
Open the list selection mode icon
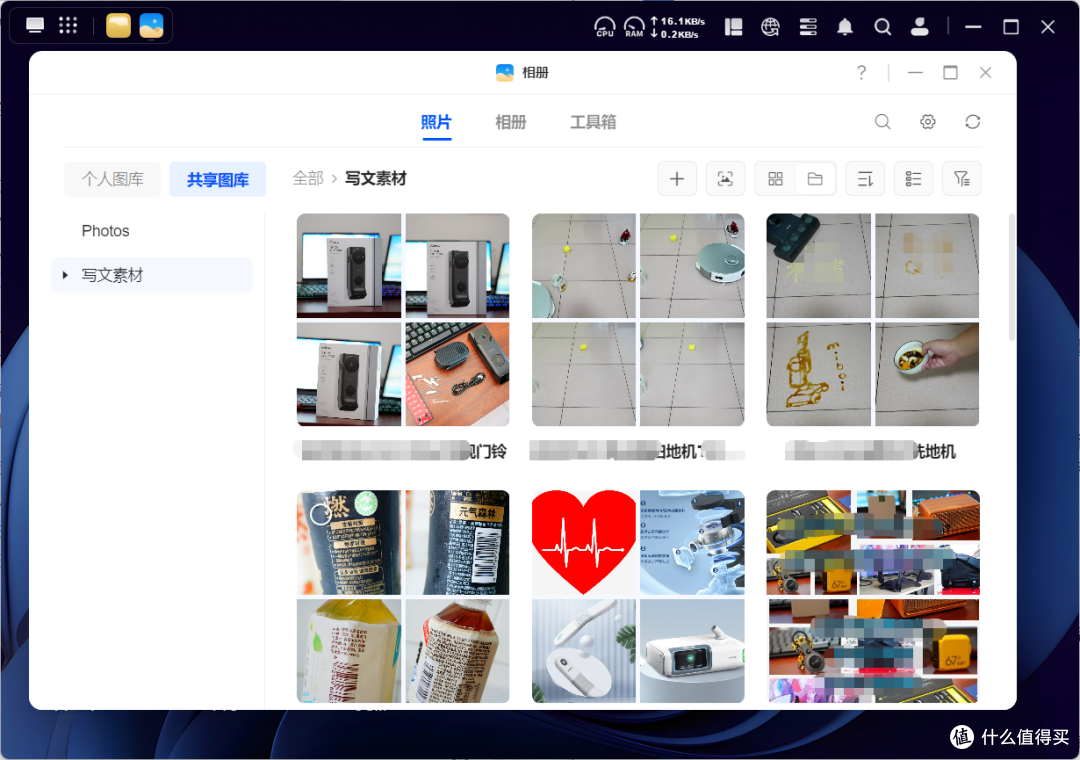pos(913,179)
